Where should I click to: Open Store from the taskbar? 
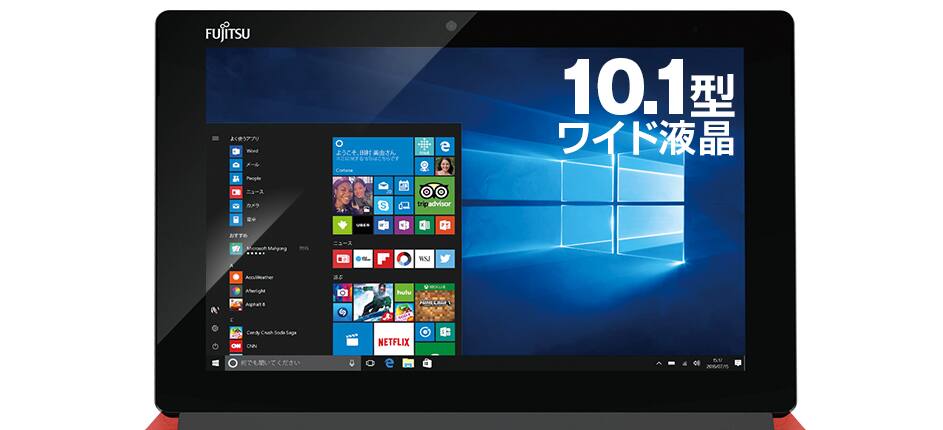tap(427, 363)
